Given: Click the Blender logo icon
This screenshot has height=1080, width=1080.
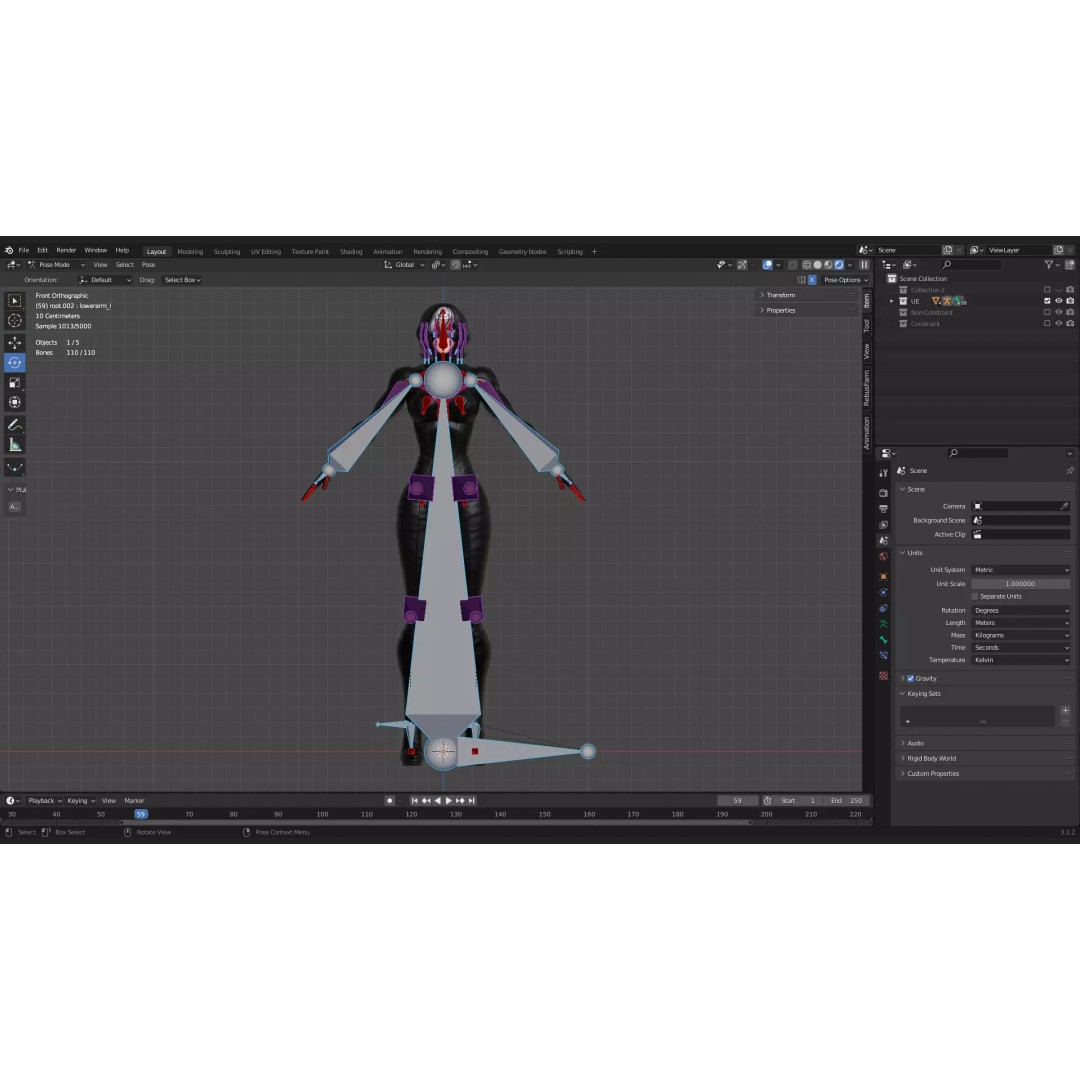Looking at the screenshot, I should 9,251.
